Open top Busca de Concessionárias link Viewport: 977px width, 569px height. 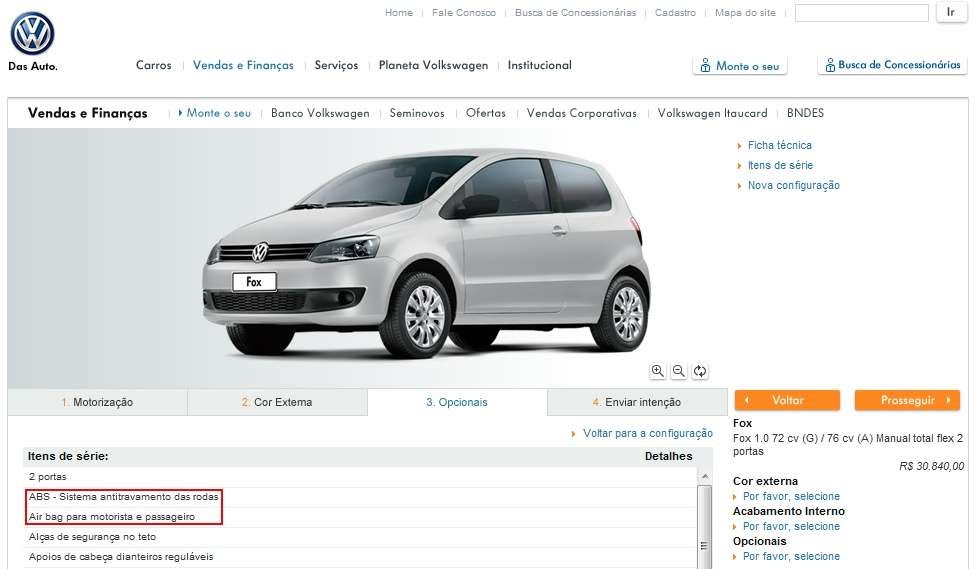click(575, 12)
